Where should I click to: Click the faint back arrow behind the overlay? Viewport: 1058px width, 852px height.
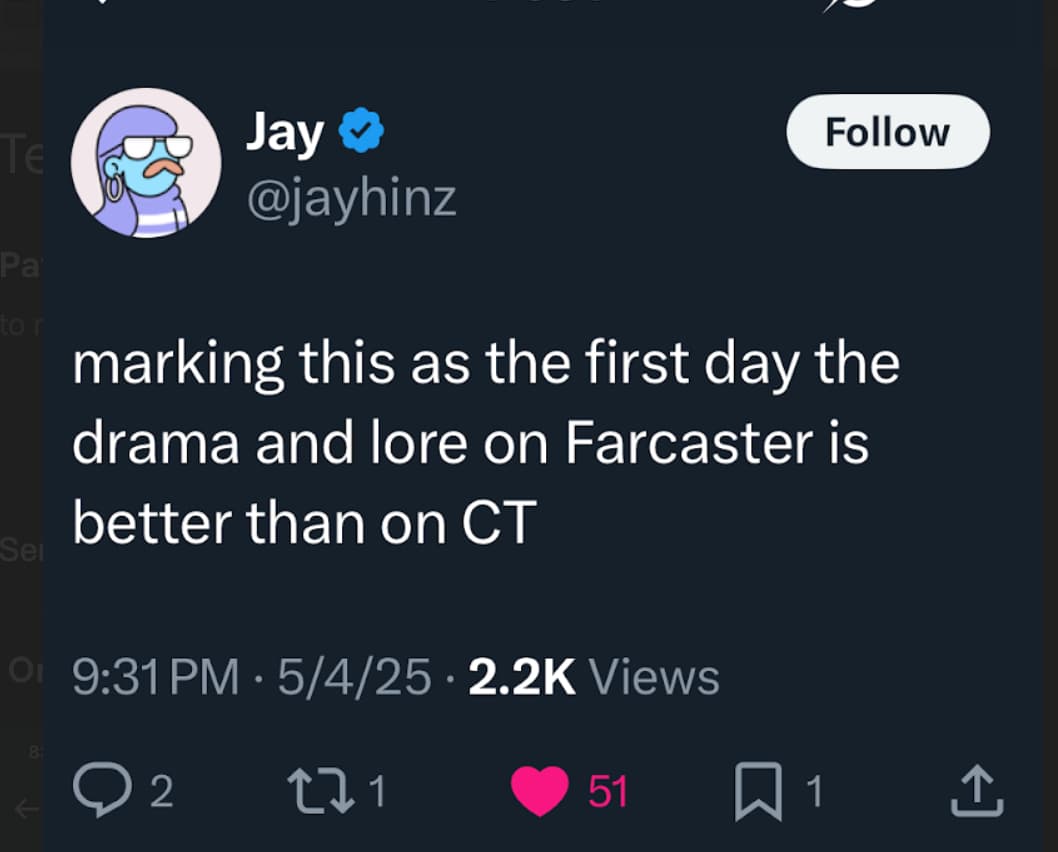coord(30,804)
